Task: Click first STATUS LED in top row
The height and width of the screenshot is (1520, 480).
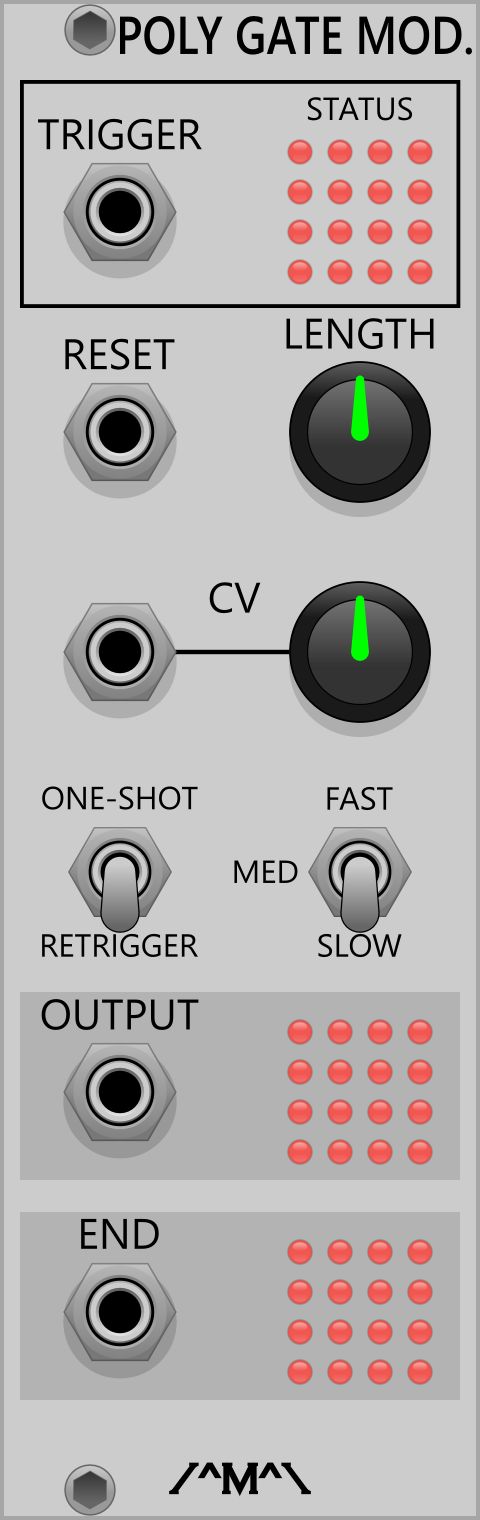Action: point(300,152)
